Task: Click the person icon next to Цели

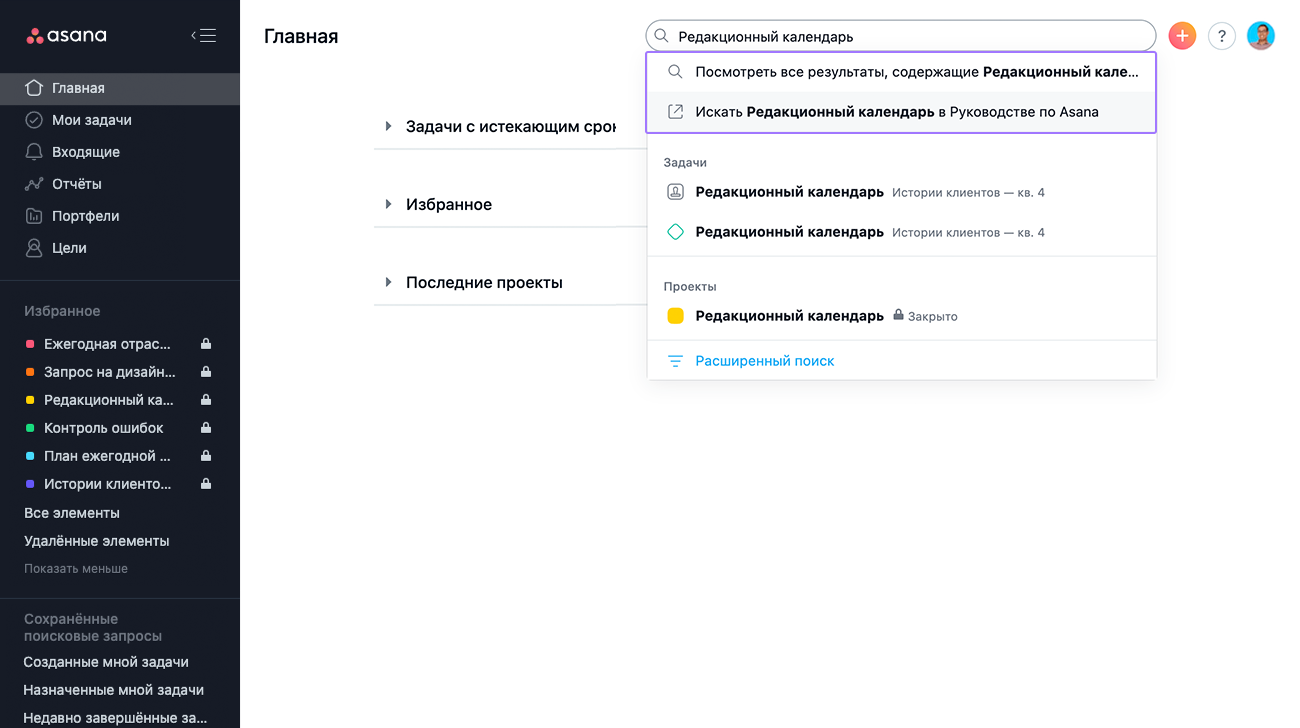Action: coord(34,248)
